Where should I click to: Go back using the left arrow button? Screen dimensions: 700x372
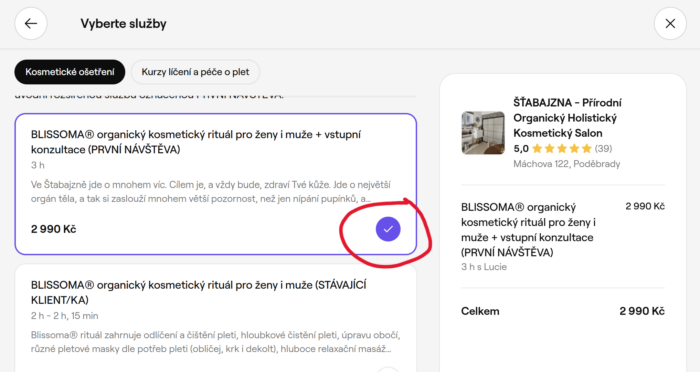coord(31,24)
